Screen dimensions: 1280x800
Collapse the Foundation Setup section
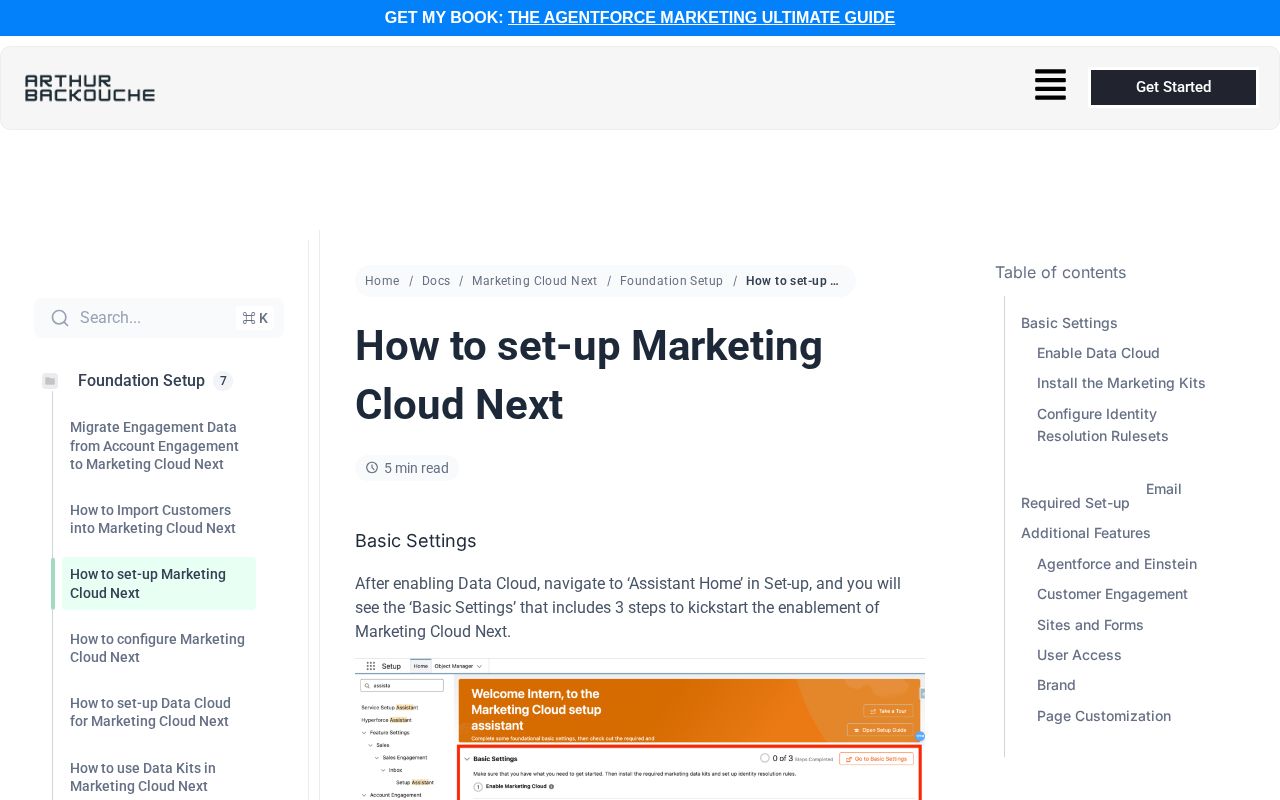point(141,381)
